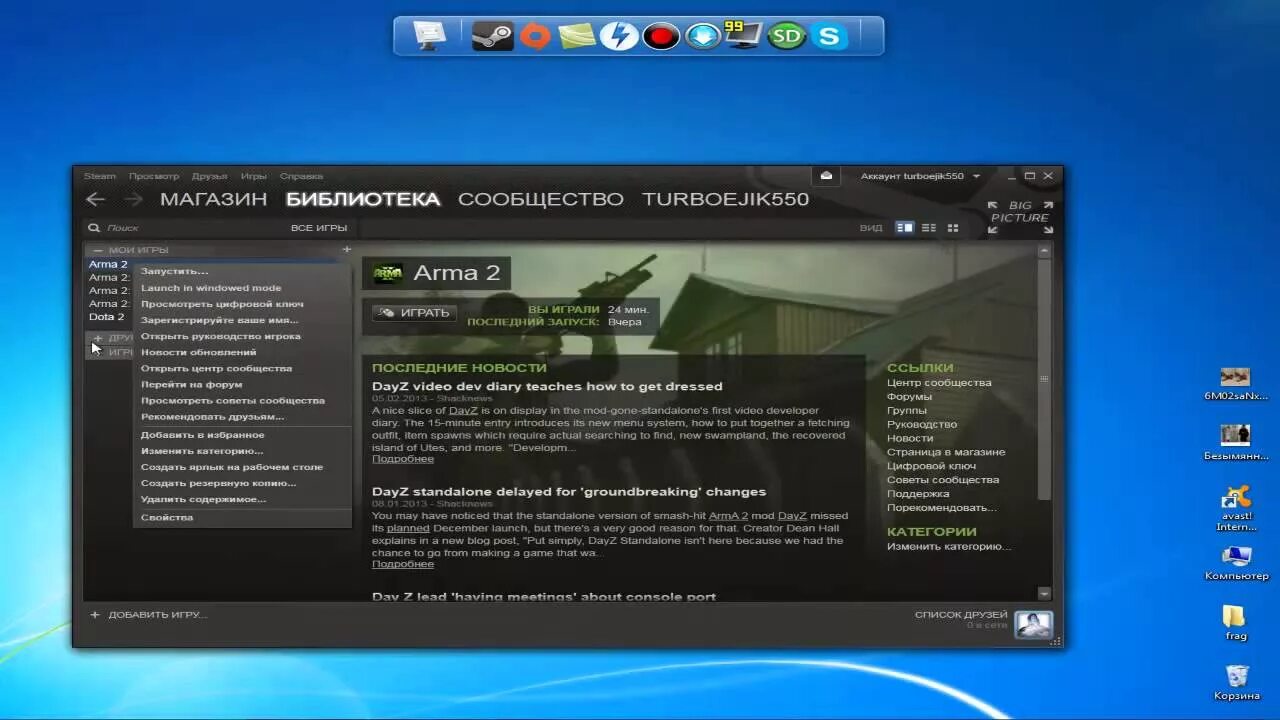Launch Origin from the top dock

[535, 36]
